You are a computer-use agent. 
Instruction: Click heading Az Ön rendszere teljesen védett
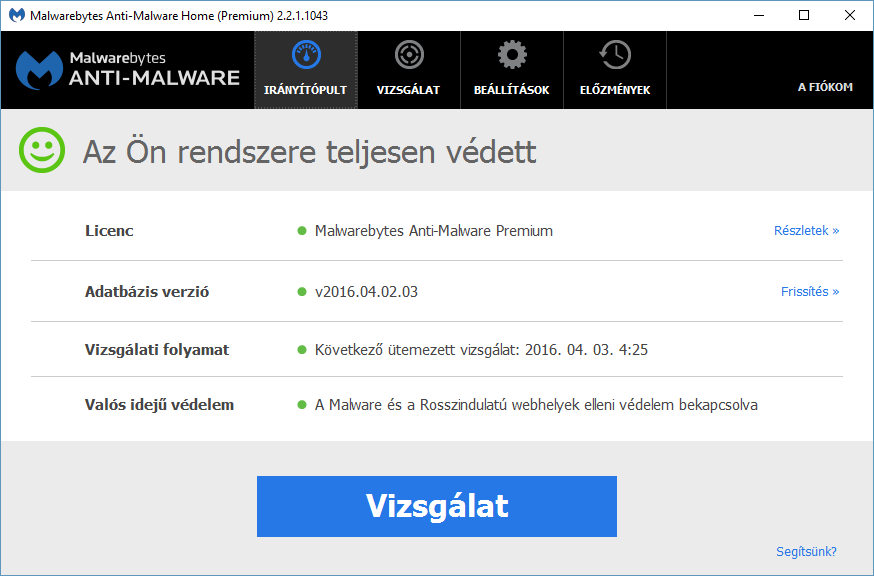click(310, 151)
